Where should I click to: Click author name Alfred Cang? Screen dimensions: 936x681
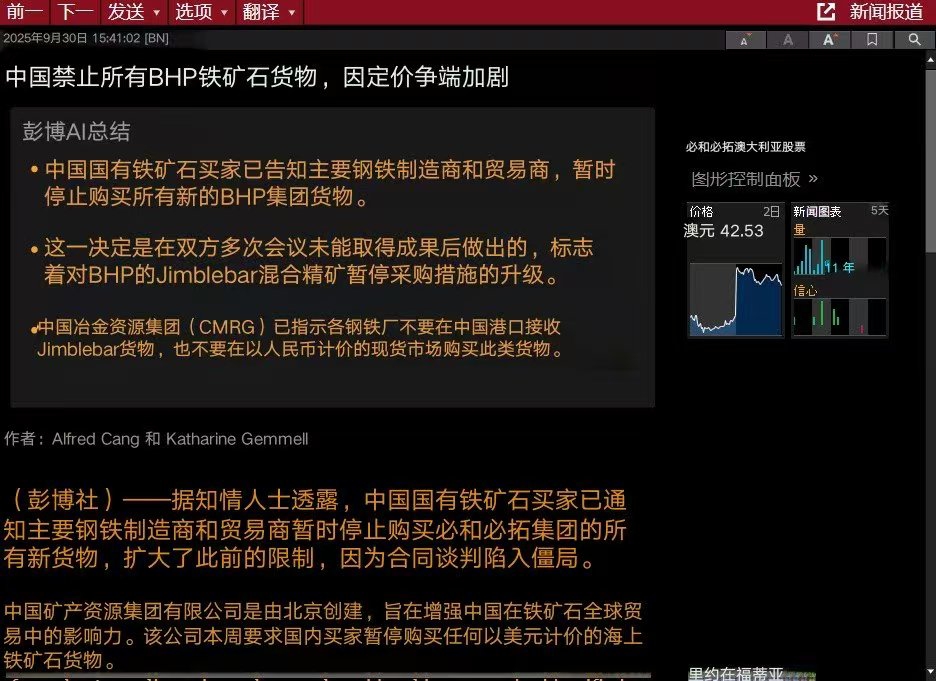96,439
